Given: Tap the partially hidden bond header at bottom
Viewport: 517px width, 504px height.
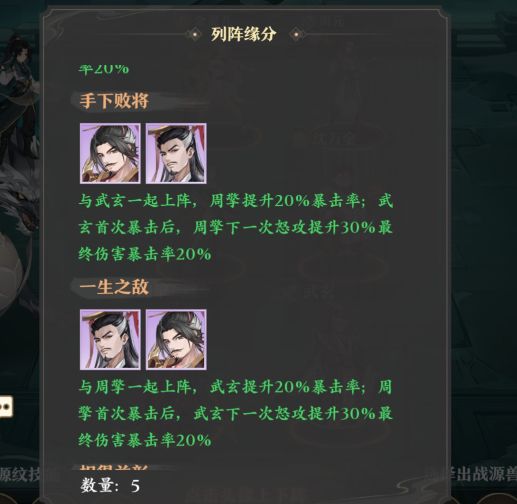Looking at the screenshot, I should (114, 467).
